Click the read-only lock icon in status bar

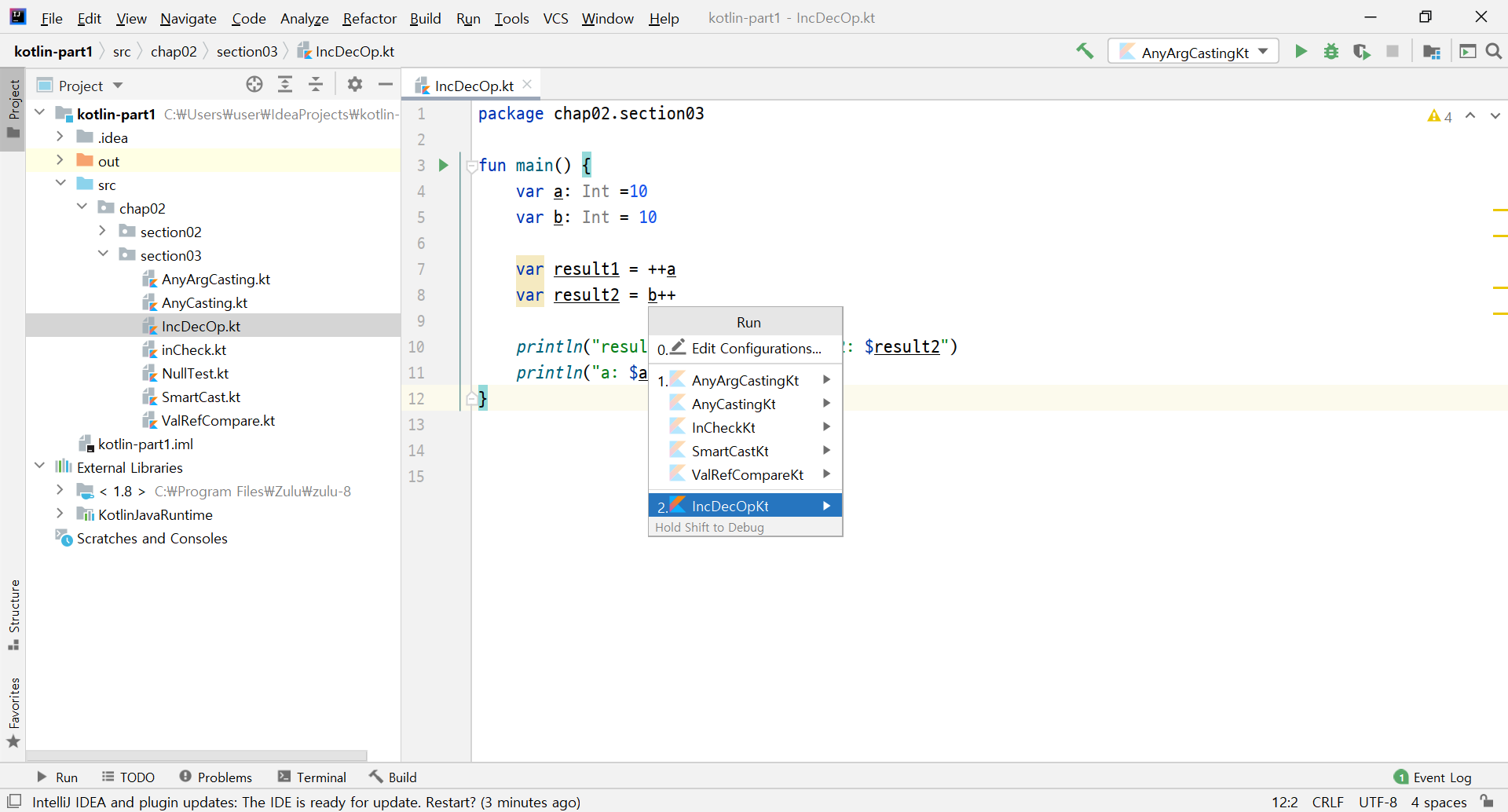(x=1487, y=801)
